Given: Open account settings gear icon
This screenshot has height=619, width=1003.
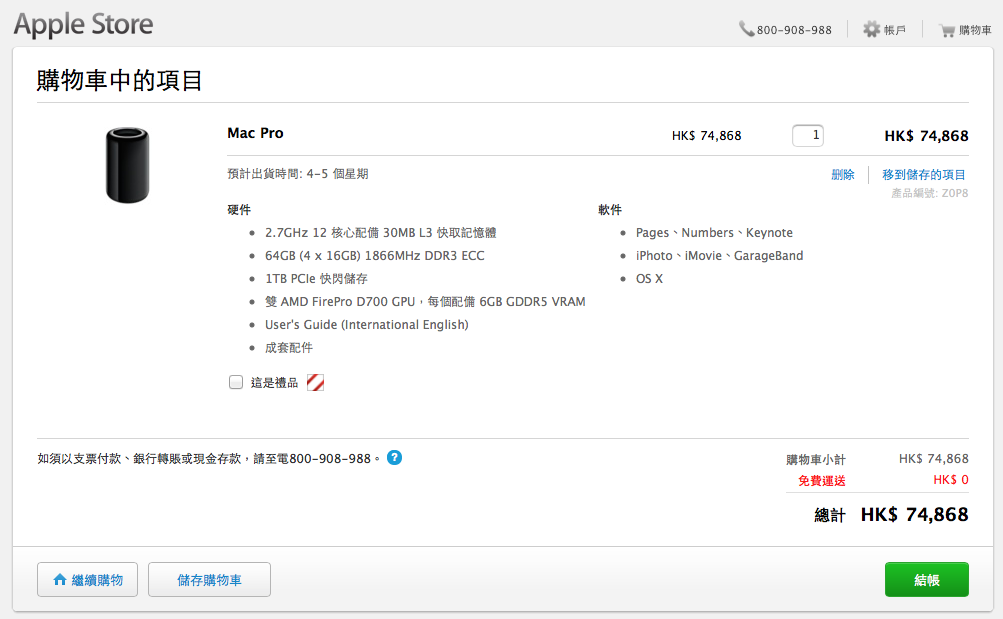Looking at the screenshot, I should pos(871,29).
